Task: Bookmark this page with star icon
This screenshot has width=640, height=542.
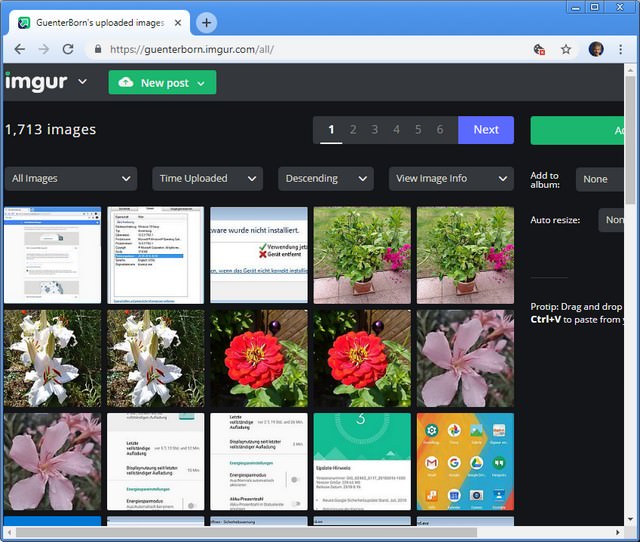Action: point(566,49)
